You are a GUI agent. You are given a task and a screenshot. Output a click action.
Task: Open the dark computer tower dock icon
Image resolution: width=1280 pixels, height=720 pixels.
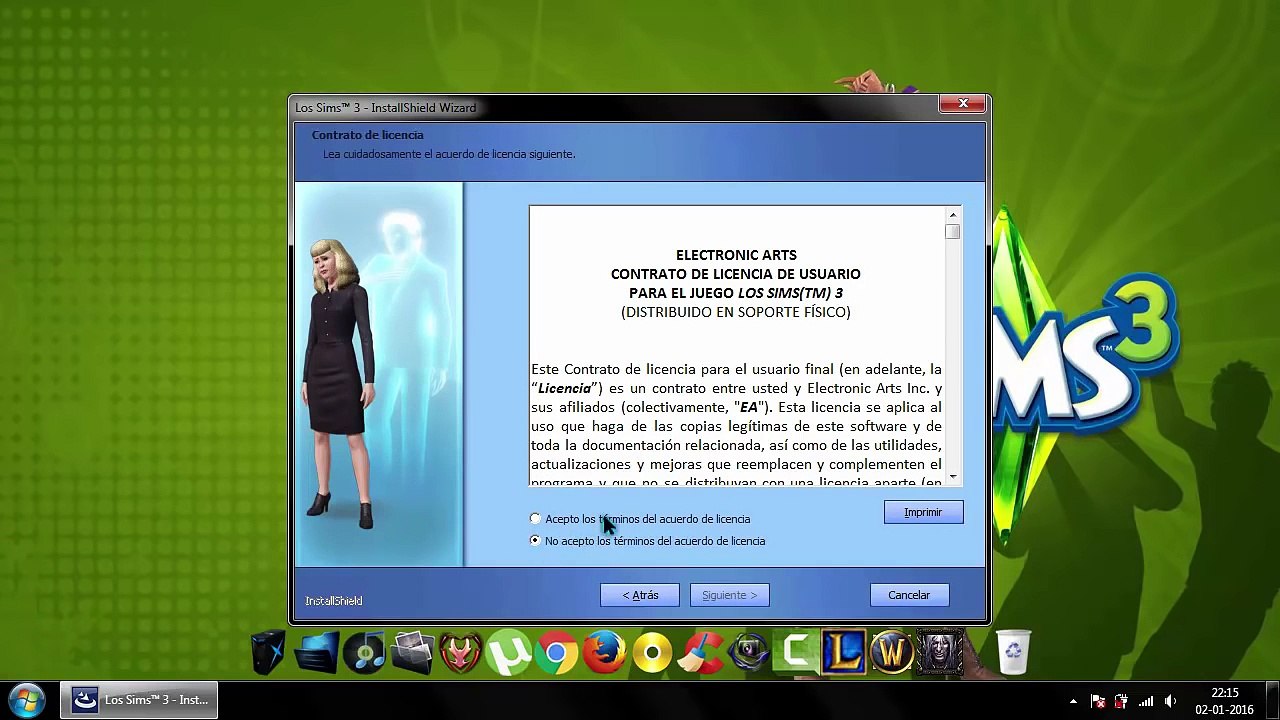269,654
